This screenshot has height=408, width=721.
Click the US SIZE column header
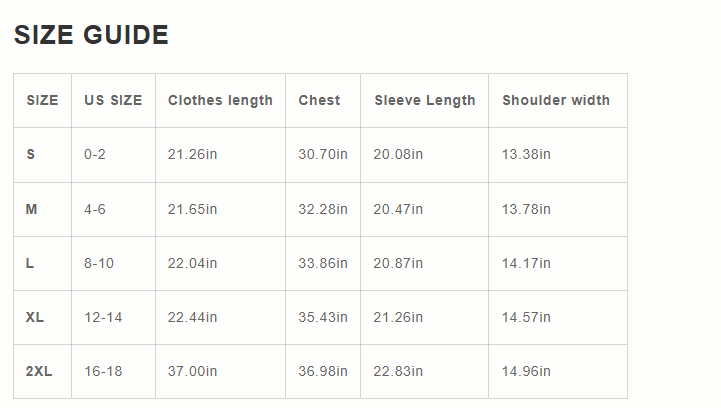click(113, 100)
